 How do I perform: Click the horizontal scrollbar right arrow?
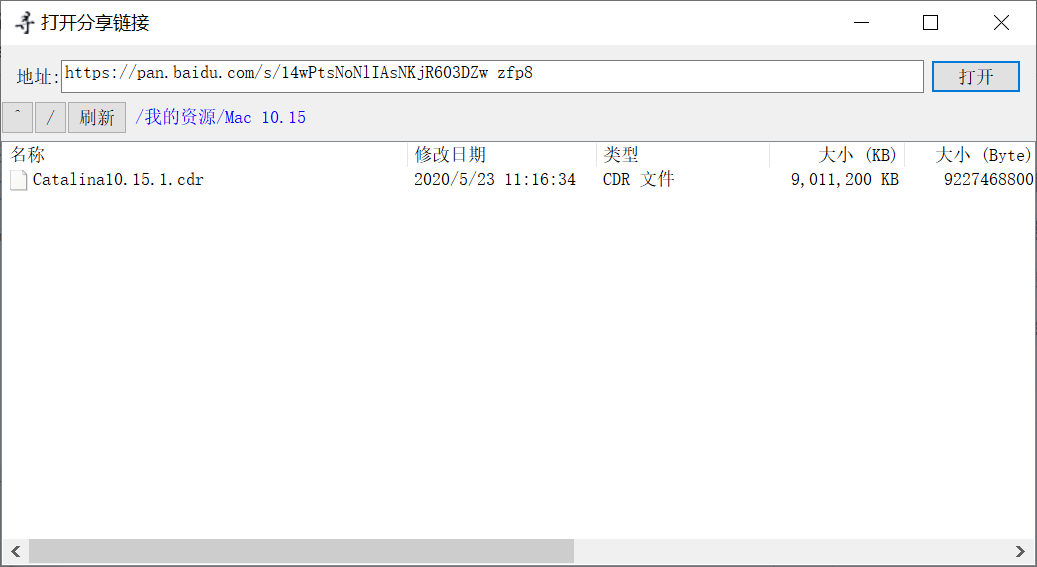(1020, 551)
